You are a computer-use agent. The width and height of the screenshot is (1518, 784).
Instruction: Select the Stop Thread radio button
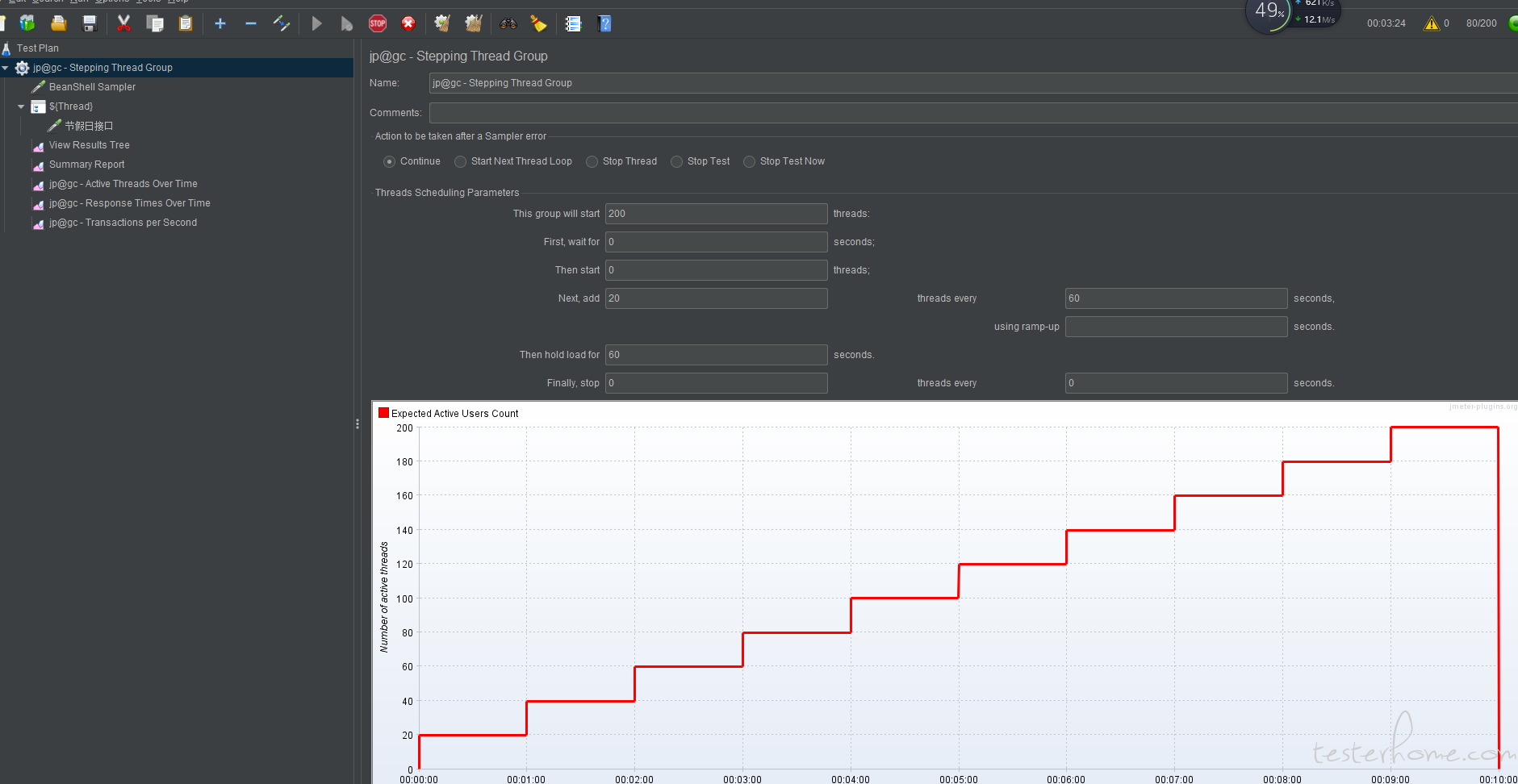tap(592, 161)
